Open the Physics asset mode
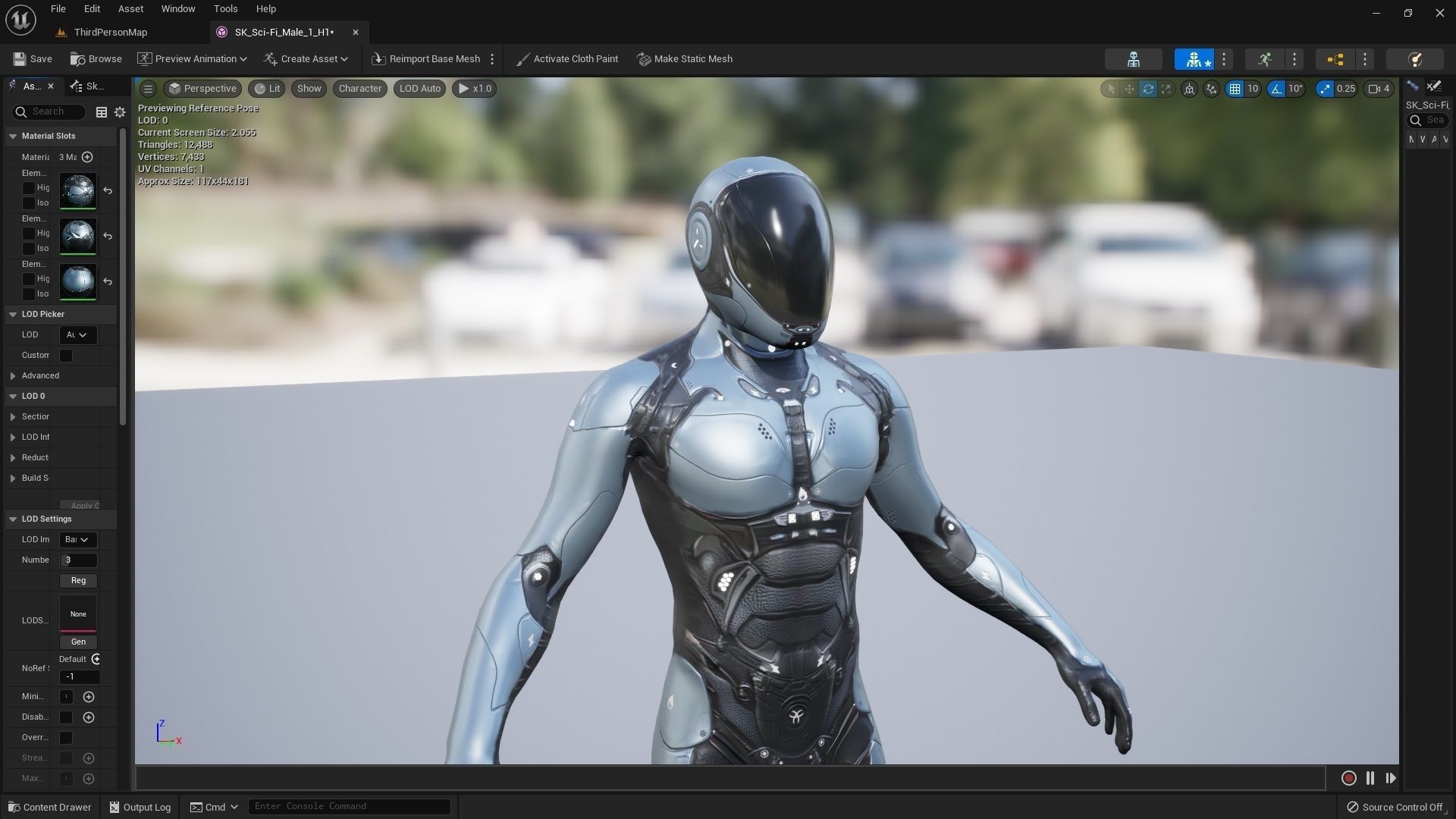The image size is (1456, 819). (x=1414, y=59)
